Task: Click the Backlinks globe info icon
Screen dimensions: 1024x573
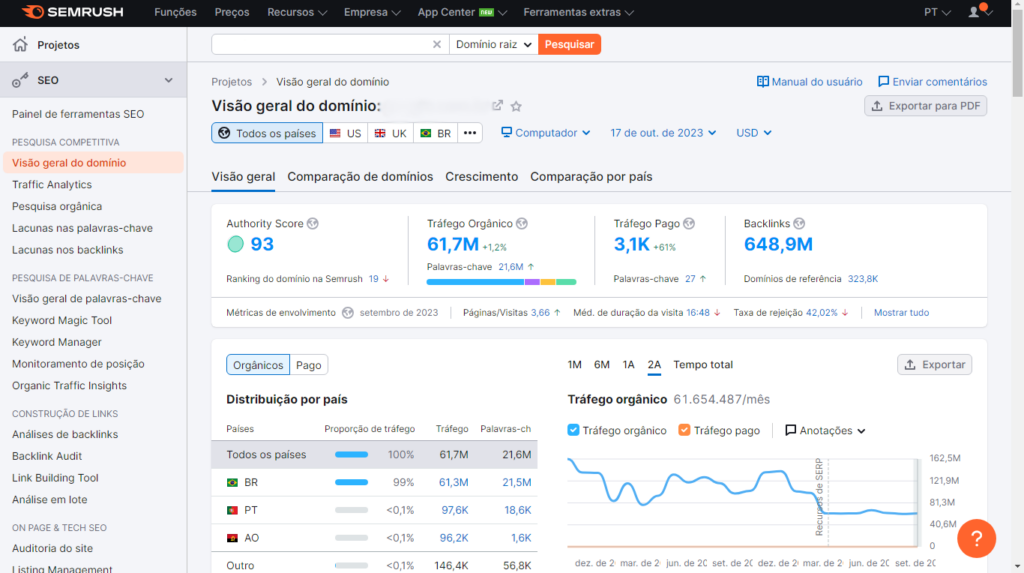Action: point(799,223)
